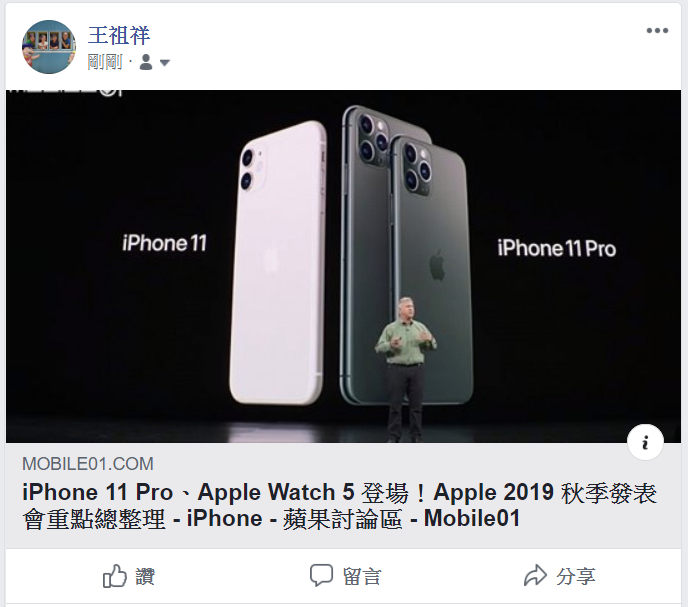This screenshot has height=607, width=688.
Task: Visit the 王祖祥 profile name link
Action: [119, 35]
